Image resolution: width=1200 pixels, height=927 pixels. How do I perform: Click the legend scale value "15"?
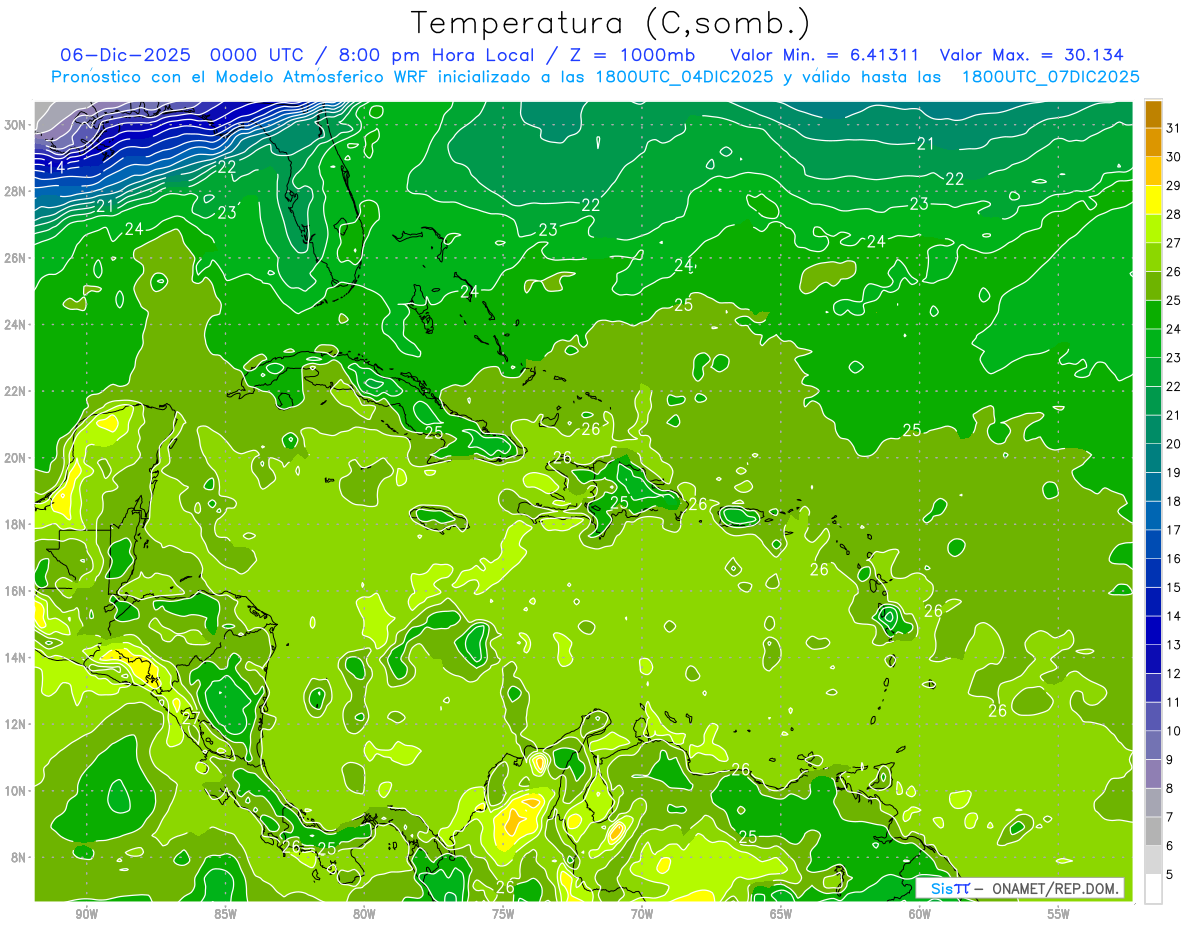(x=1174, y=587)
